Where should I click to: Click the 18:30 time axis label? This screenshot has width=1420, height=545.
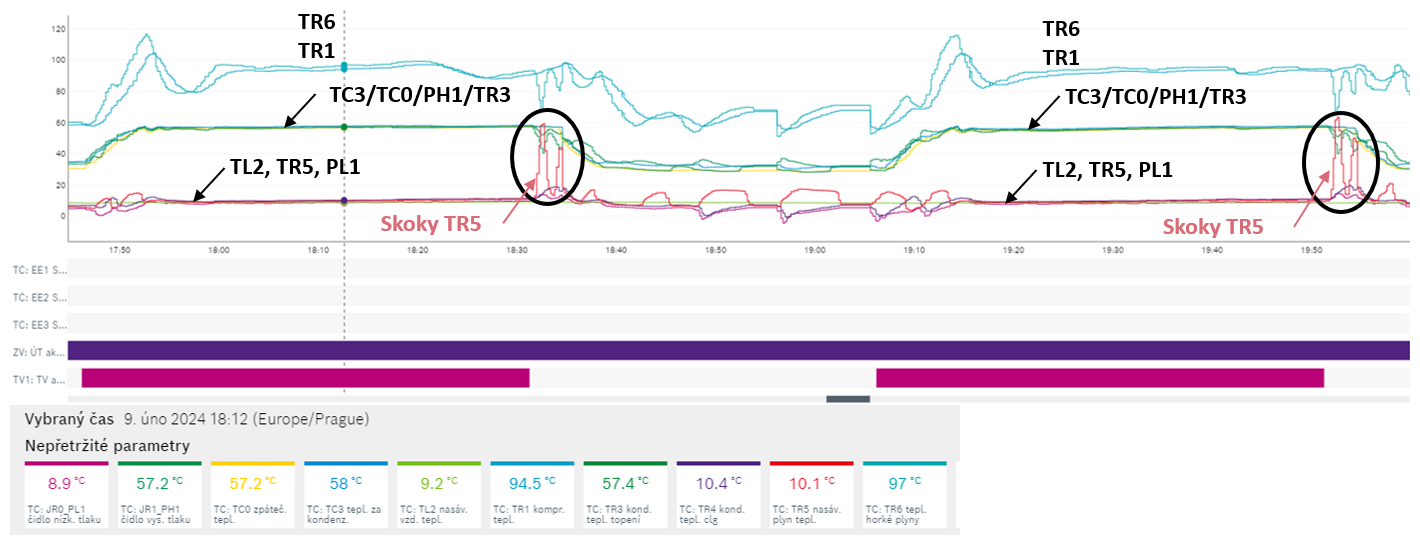(516, 251)
